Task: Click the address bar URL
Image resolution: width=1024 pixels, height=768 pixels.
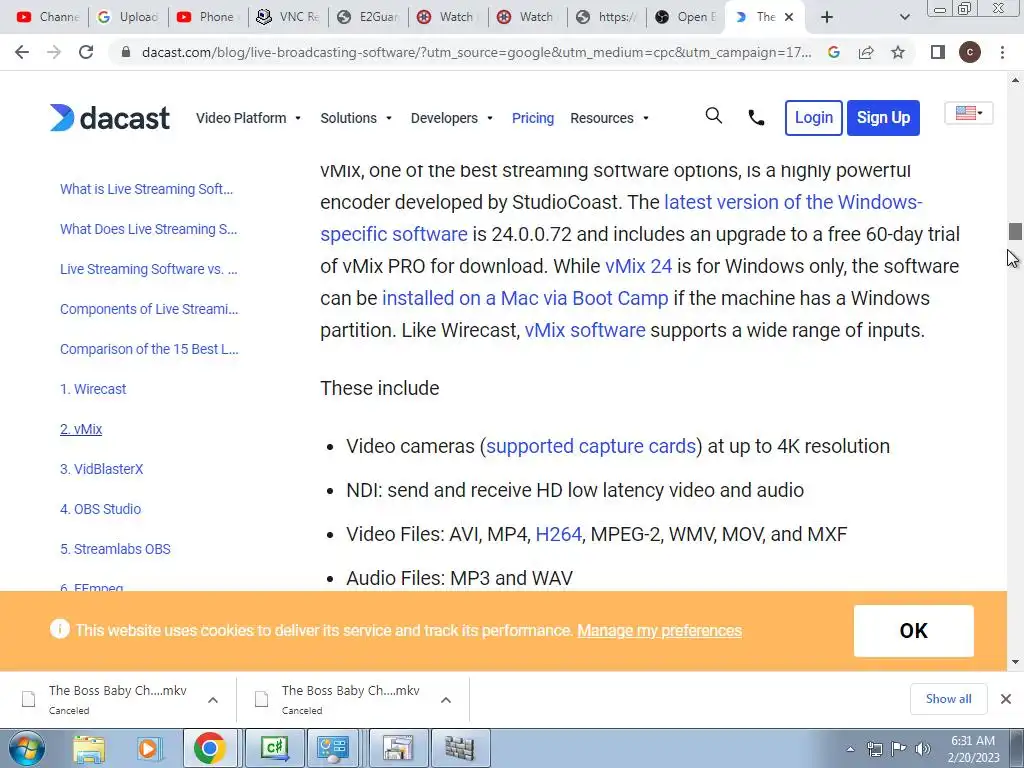Action: click(476, 52)
